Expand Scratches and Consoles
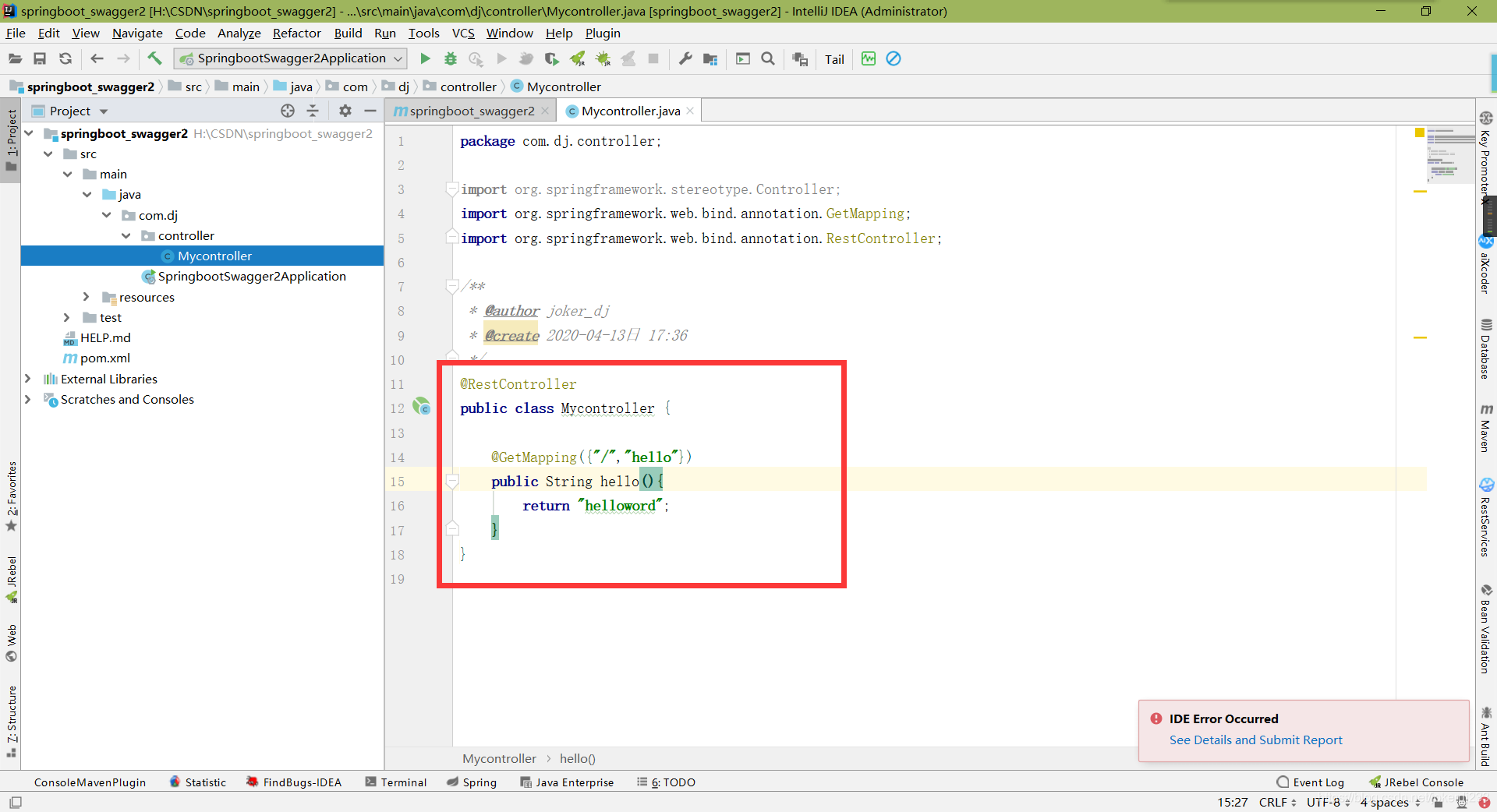 tap(28, 399)
